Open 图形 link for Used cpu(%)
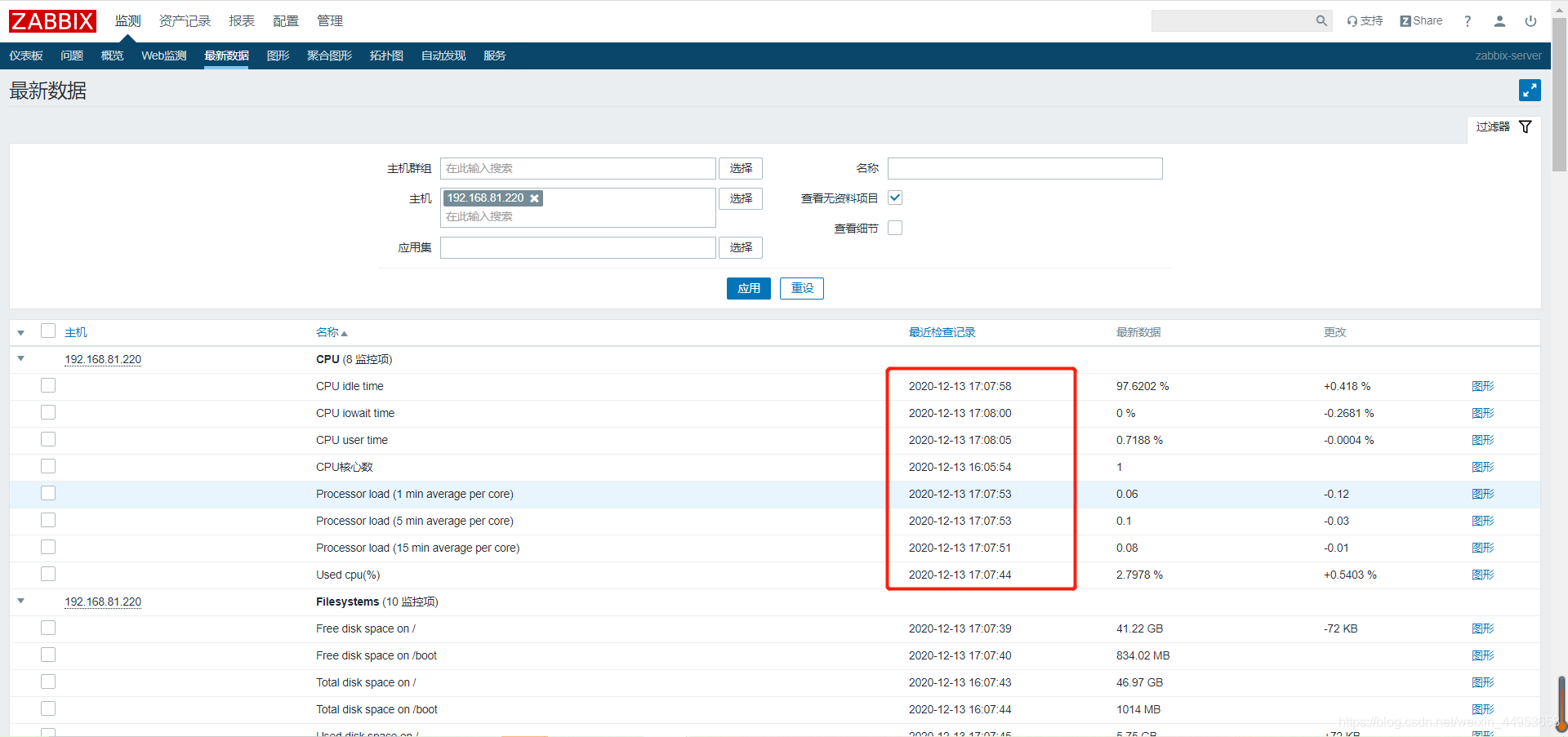 1482,575
